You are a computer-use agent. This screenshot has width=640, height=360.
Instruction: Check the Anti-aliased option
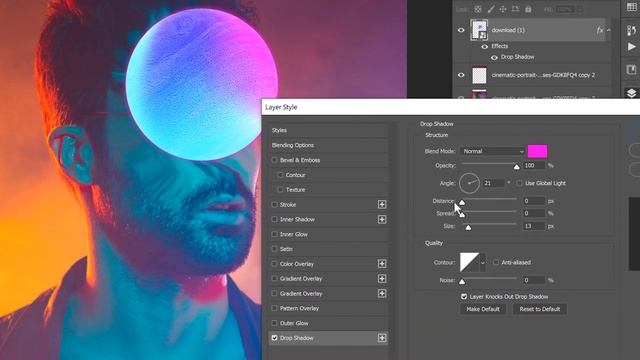(496, 262)
